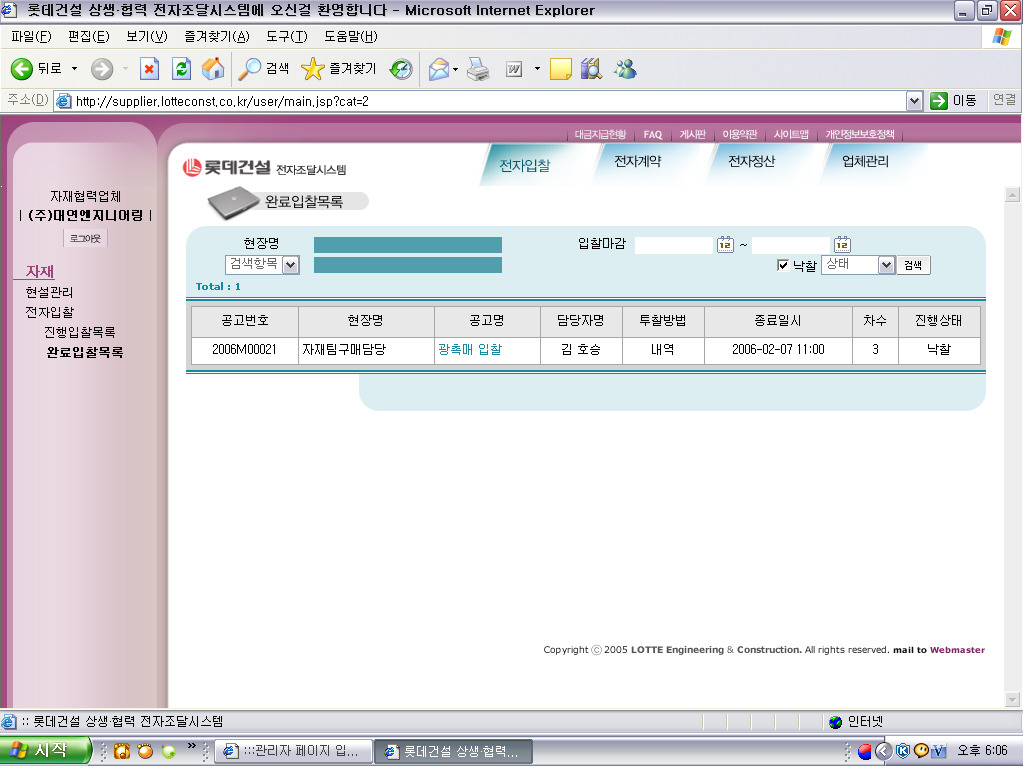The width and height of the screenshot is (1024, 768).
Task: Click the 로그아웃 button
Action: 86,239
